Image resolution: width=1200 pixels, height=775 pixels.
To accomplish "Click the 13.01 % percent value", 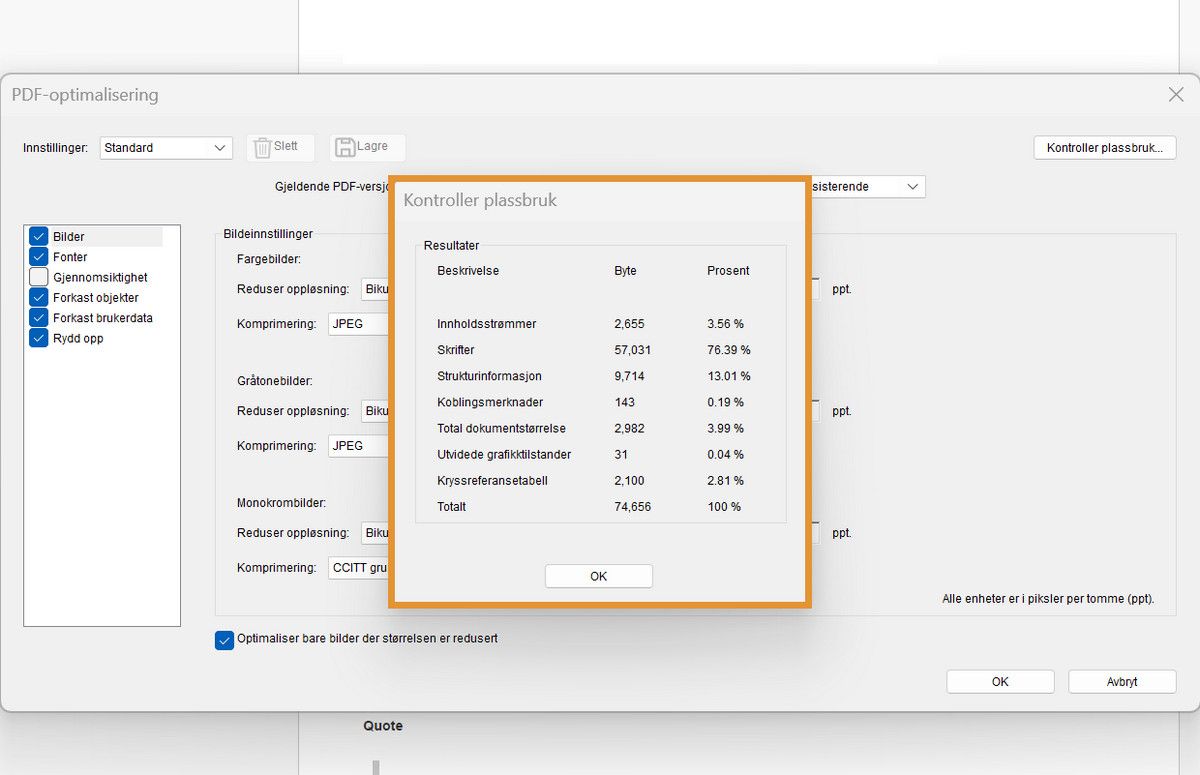I will point(728,376).
